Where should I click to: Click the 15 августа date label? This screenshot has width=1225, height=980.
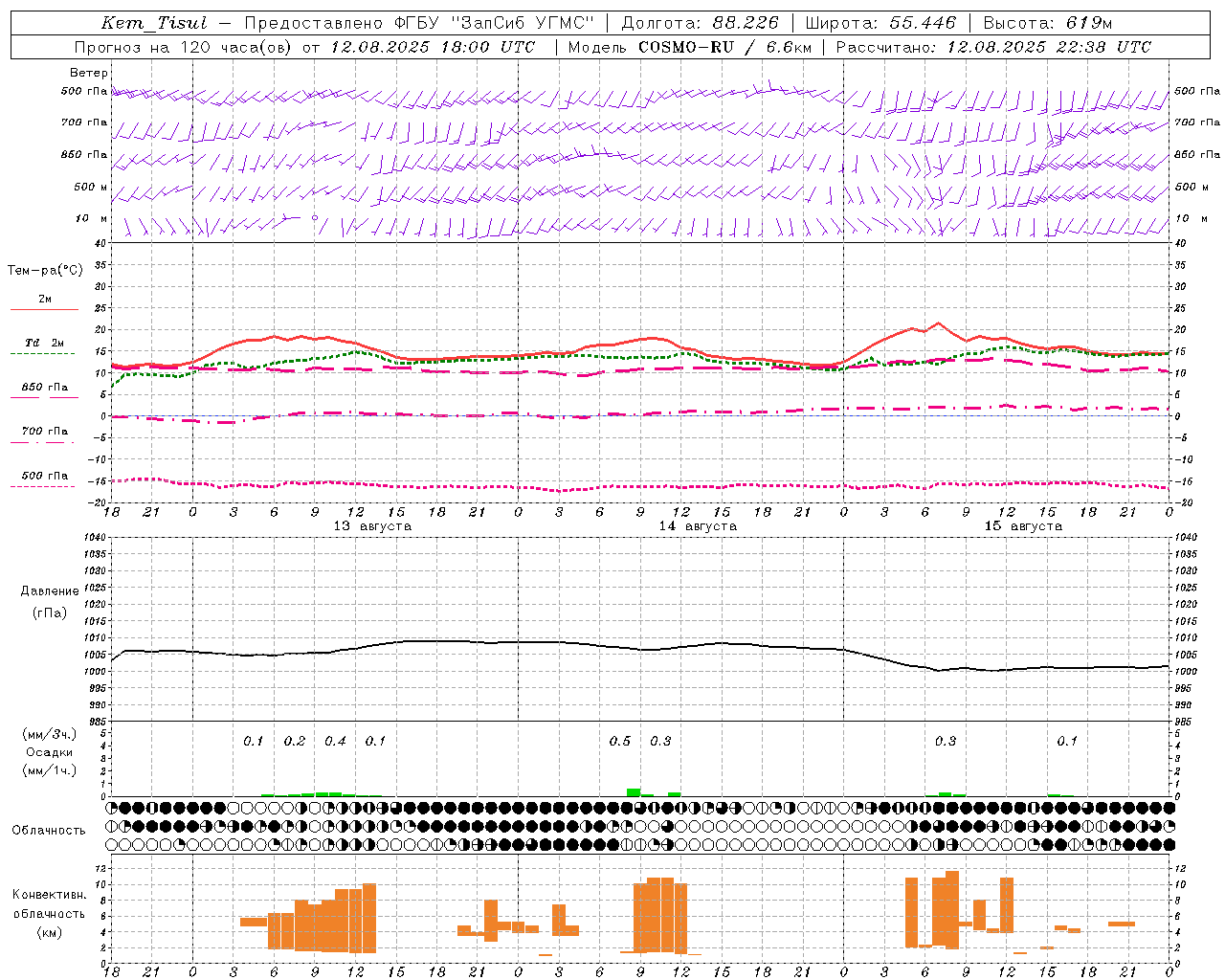(x=1023, y=526)
